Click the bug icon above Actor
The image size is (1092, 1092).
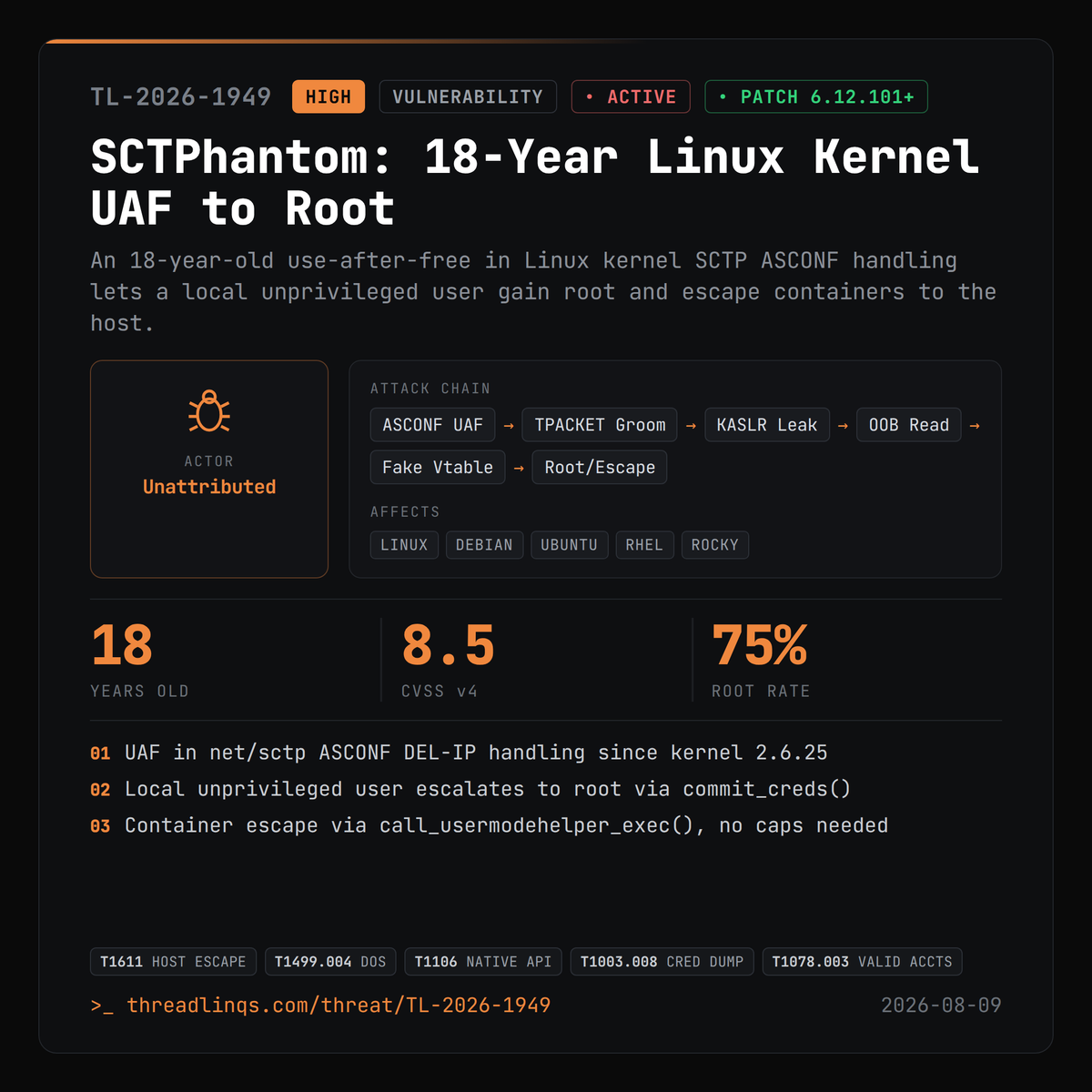209,410
